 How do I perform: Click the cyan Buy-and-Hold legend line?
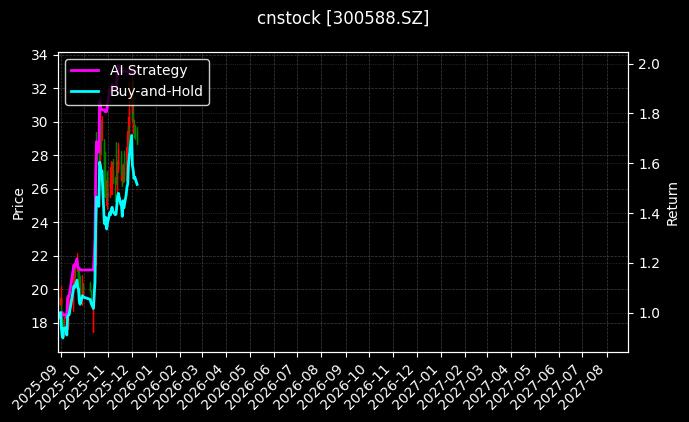point(85,91)
